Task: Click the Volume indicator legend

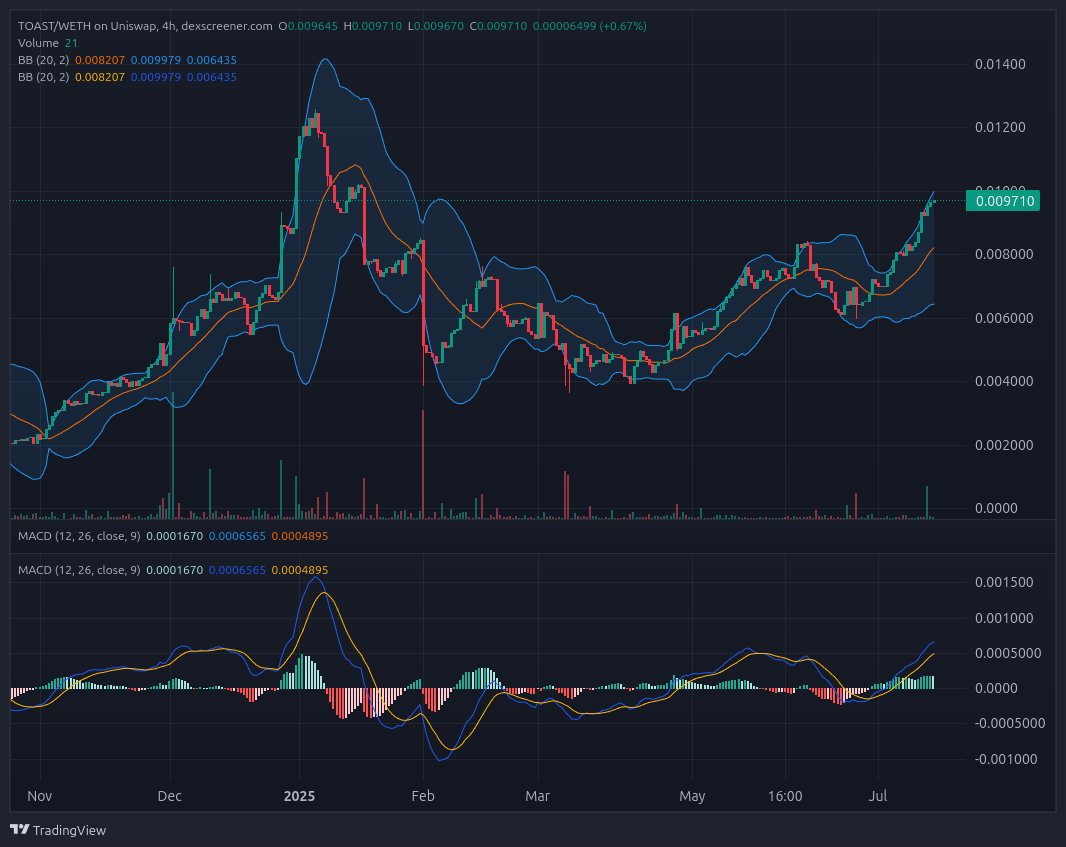Action: tap(38, 43)
